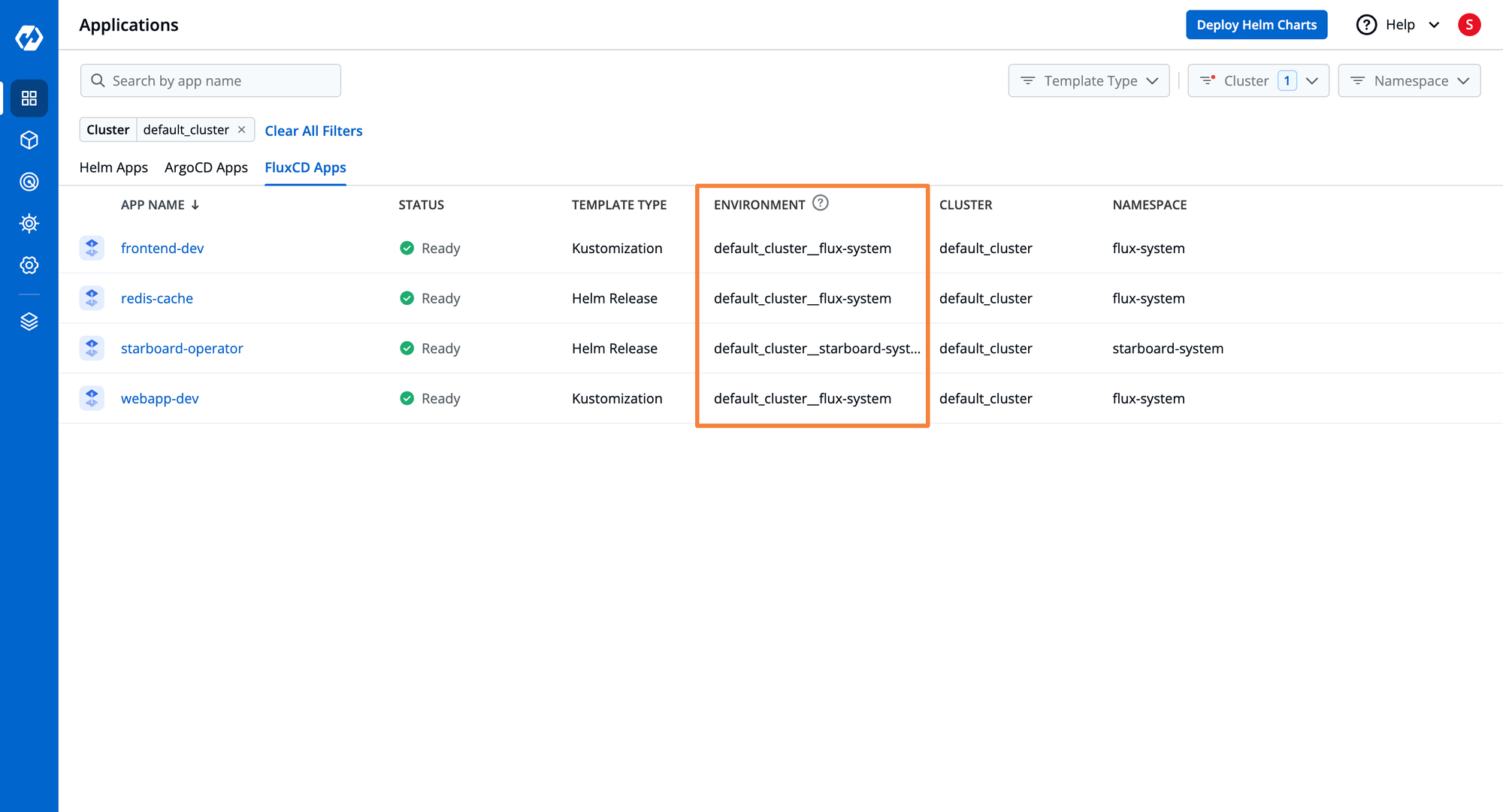Image resolution: width=1503 pixels, height=812 pixels.
Task: Switch to the Helm Apps tab
Action: (x=114, y=167)
